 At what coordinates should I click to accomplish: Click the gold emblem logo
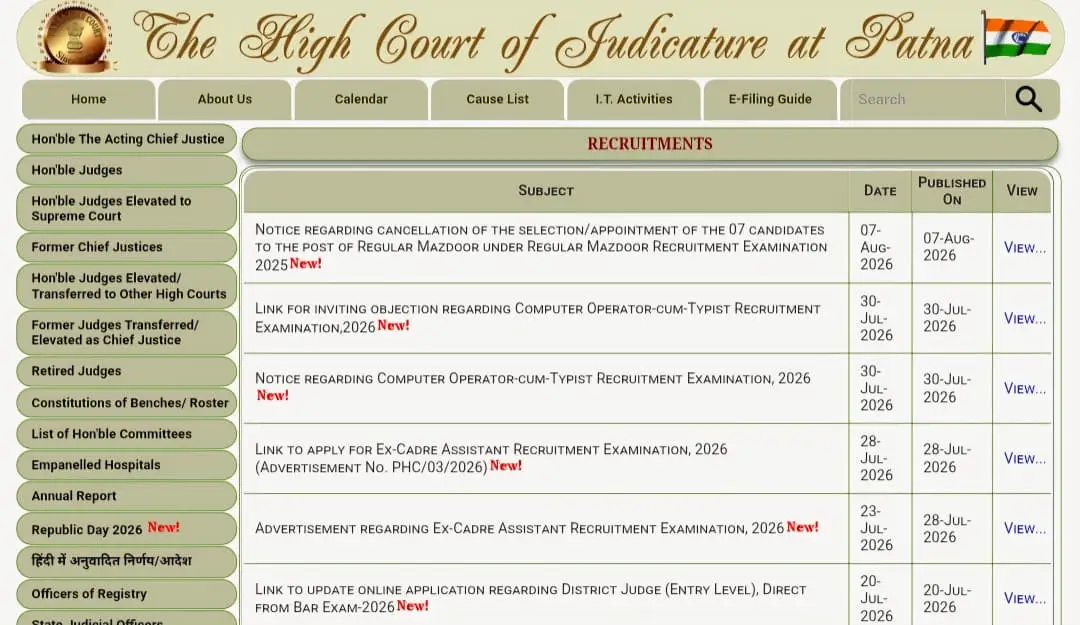click(75, 37)
